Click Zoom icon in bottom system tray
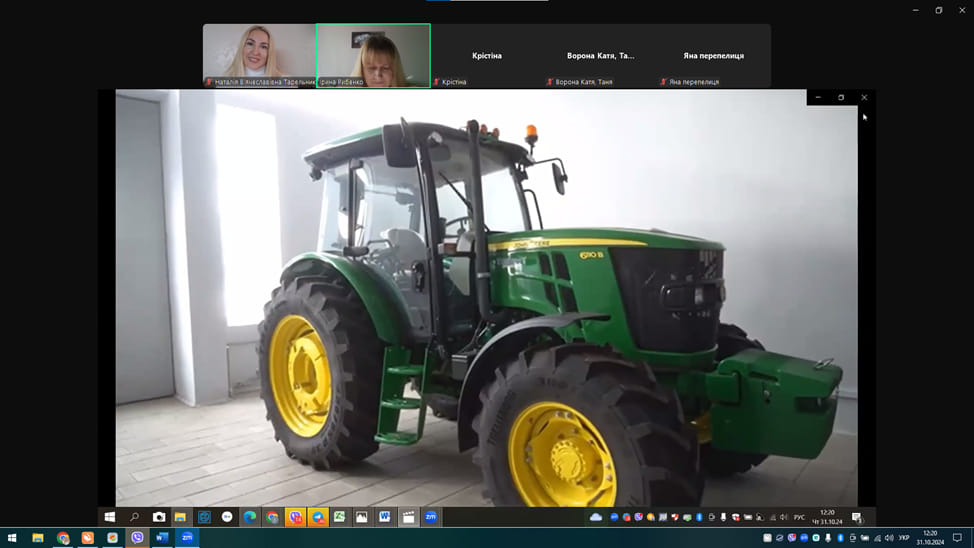 coord(804,538)
